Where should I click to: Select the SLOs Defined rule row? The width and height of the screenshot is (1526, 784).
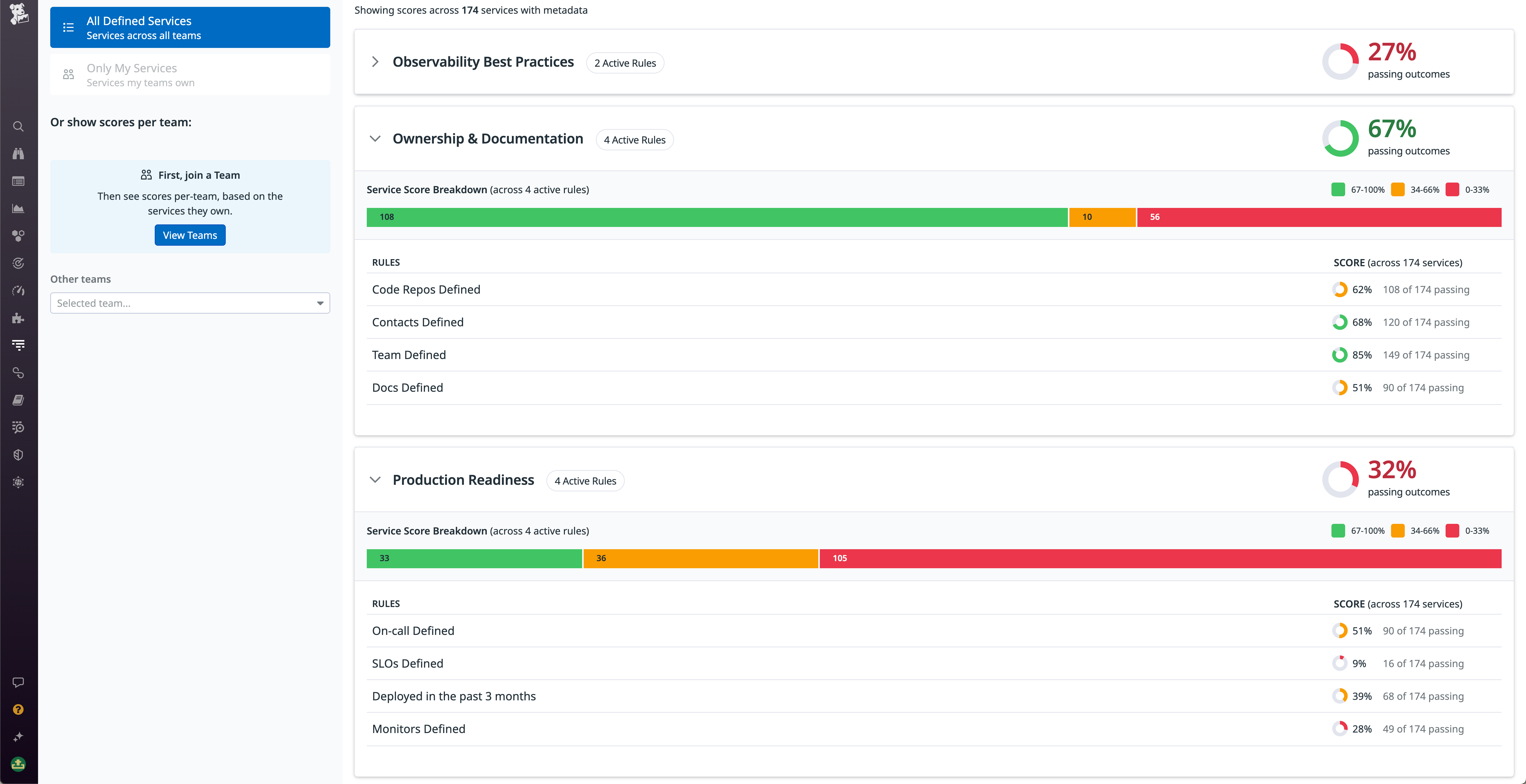(x=408, y=663)
